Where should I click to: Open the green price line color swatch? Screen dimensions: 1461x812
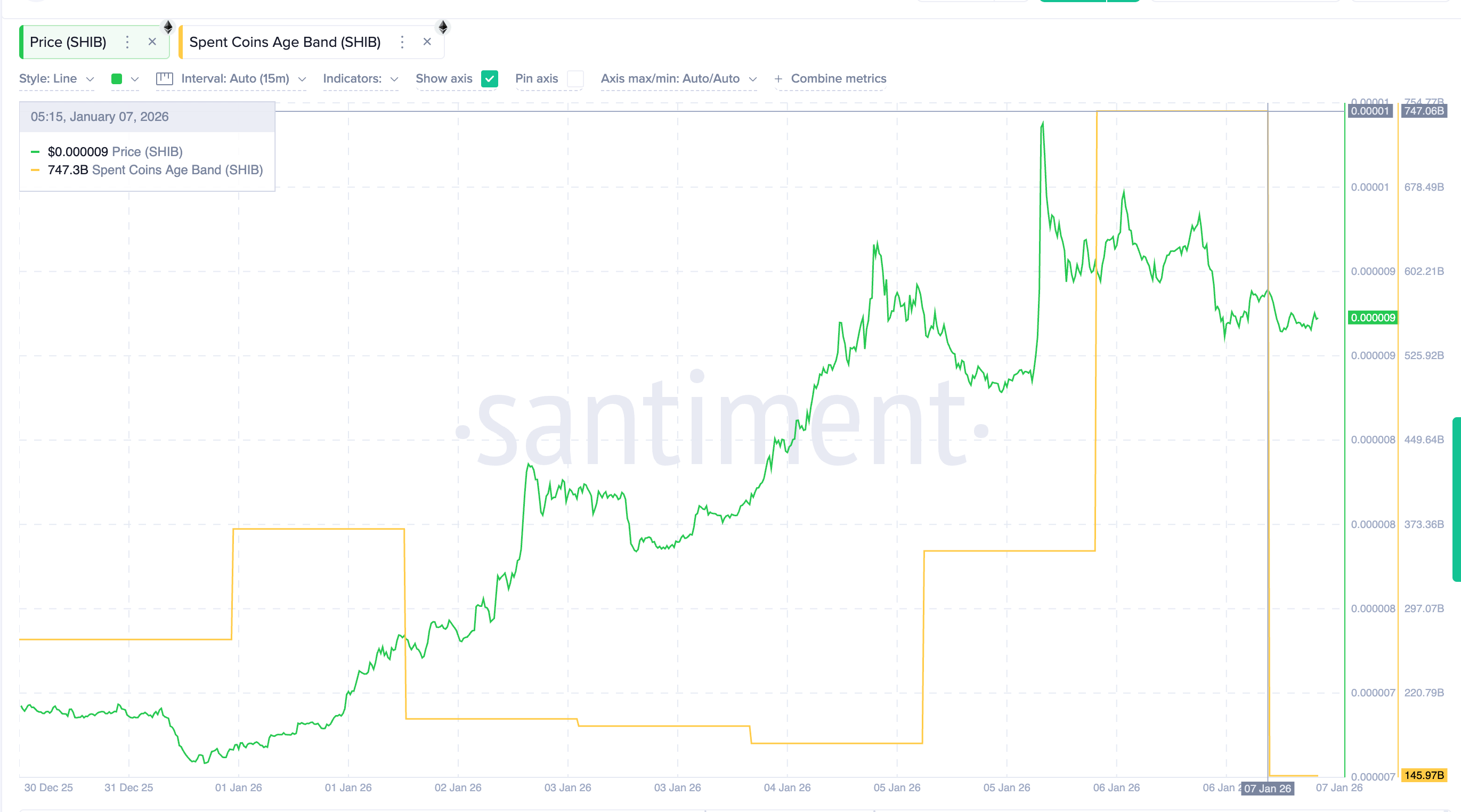116,79
